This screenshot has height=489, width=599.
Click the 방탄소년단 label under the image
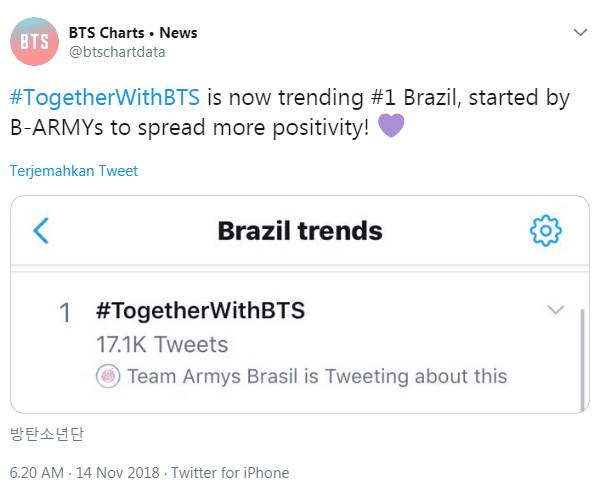(x=47, y=434)
